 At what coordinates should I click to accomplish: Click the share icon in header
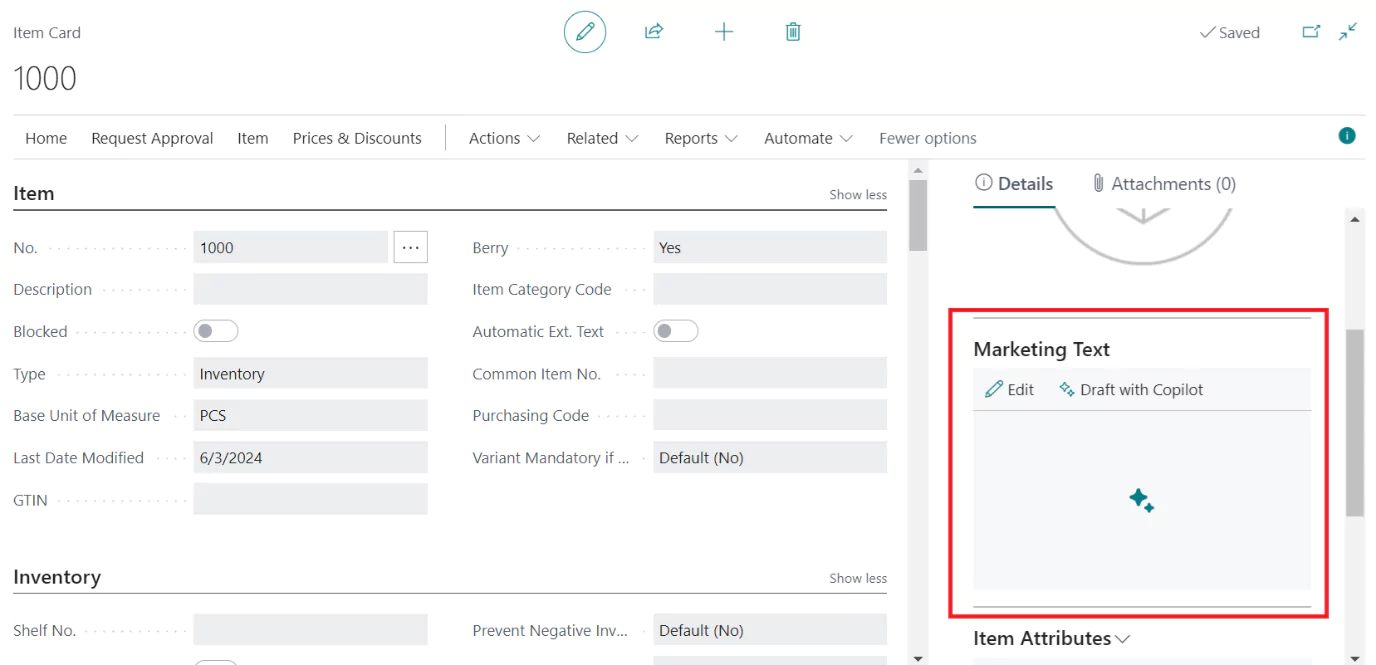point(653,32)
